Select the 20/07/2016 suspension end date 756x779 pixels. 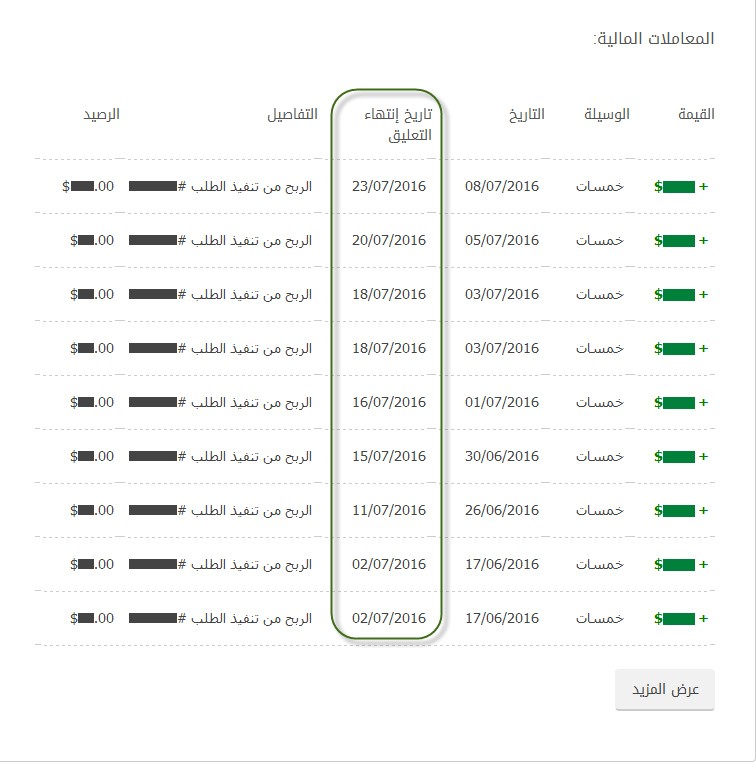[389, 240]
